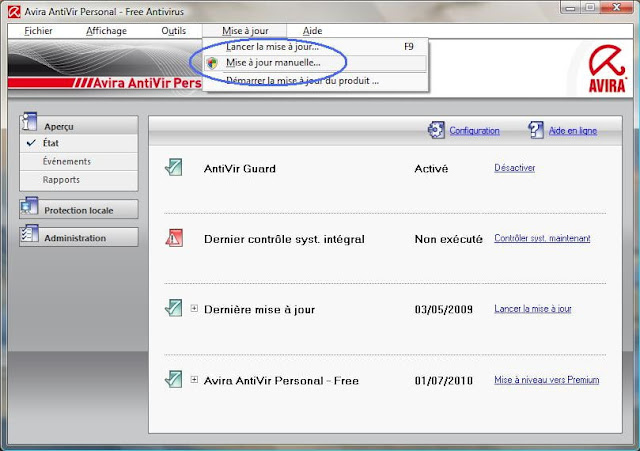Screen dimensions: 640x451
Task: Click the red Avira umbrella logo
Action: click(x=607, y=69)
